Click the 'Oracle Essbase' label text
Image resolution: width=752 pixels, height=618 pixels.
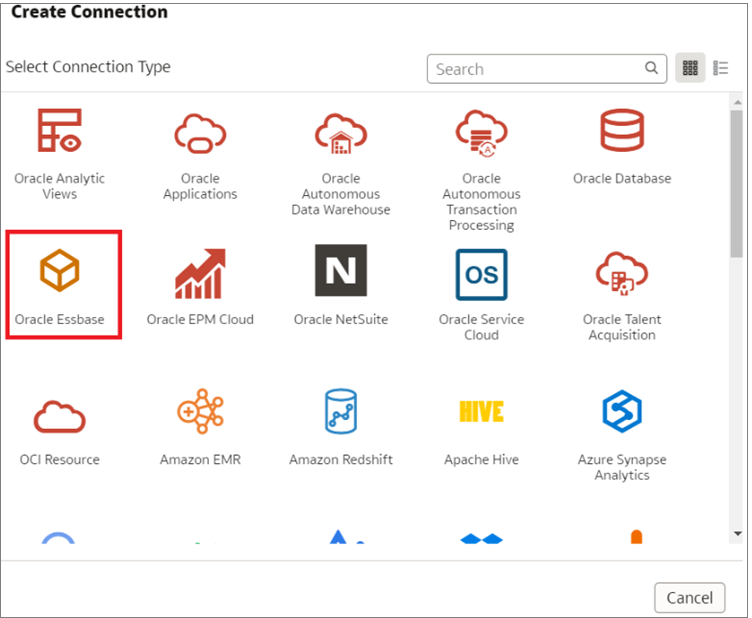pos(59,319)
